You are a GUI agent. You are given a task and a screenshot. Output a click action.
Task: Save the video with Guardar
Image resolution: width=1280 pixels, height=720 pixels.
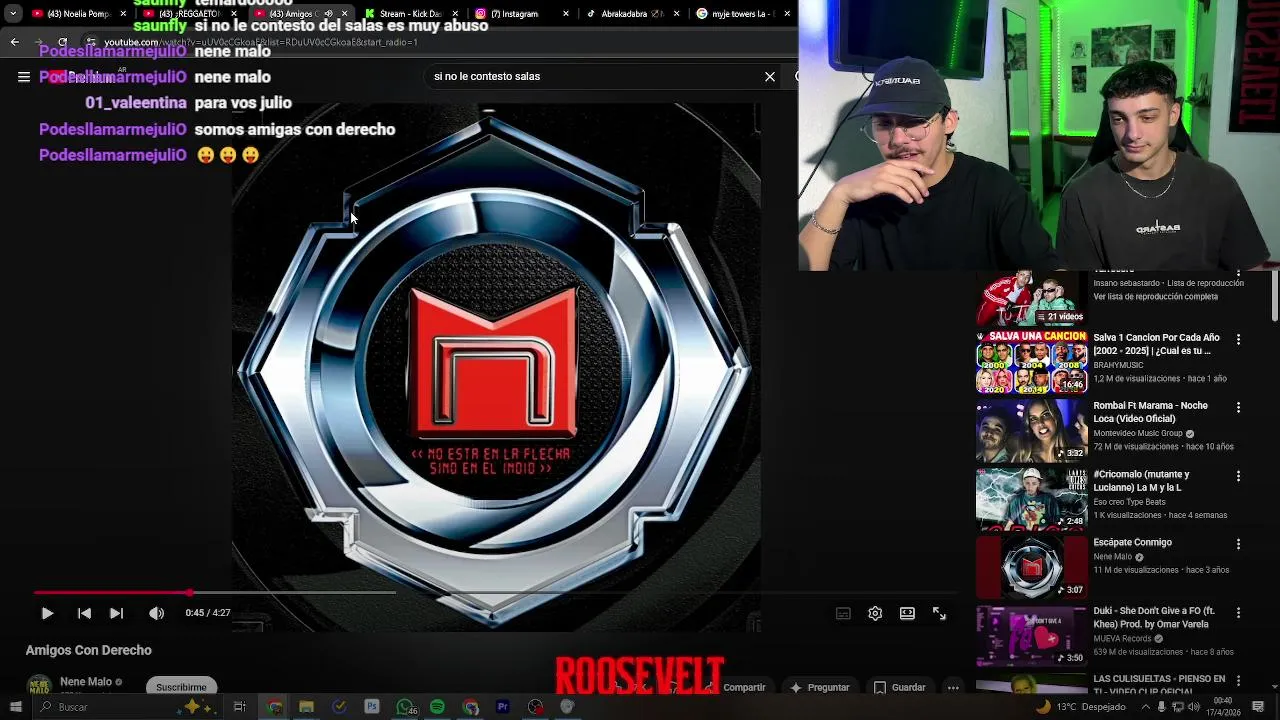[x=899, y=687]
